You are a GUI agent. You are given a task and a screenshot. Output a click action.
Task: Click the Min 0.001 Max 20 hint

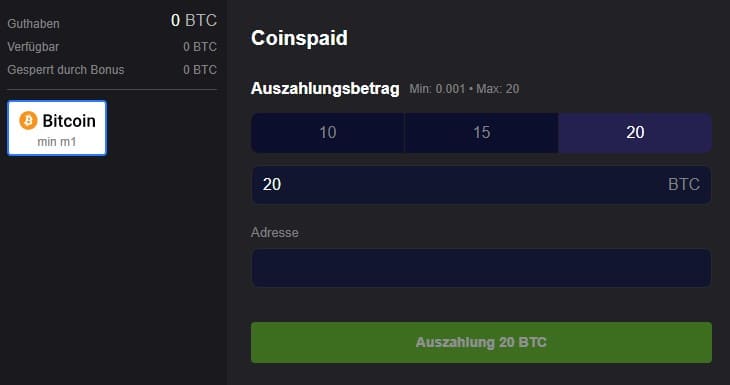tap(464, 89)
